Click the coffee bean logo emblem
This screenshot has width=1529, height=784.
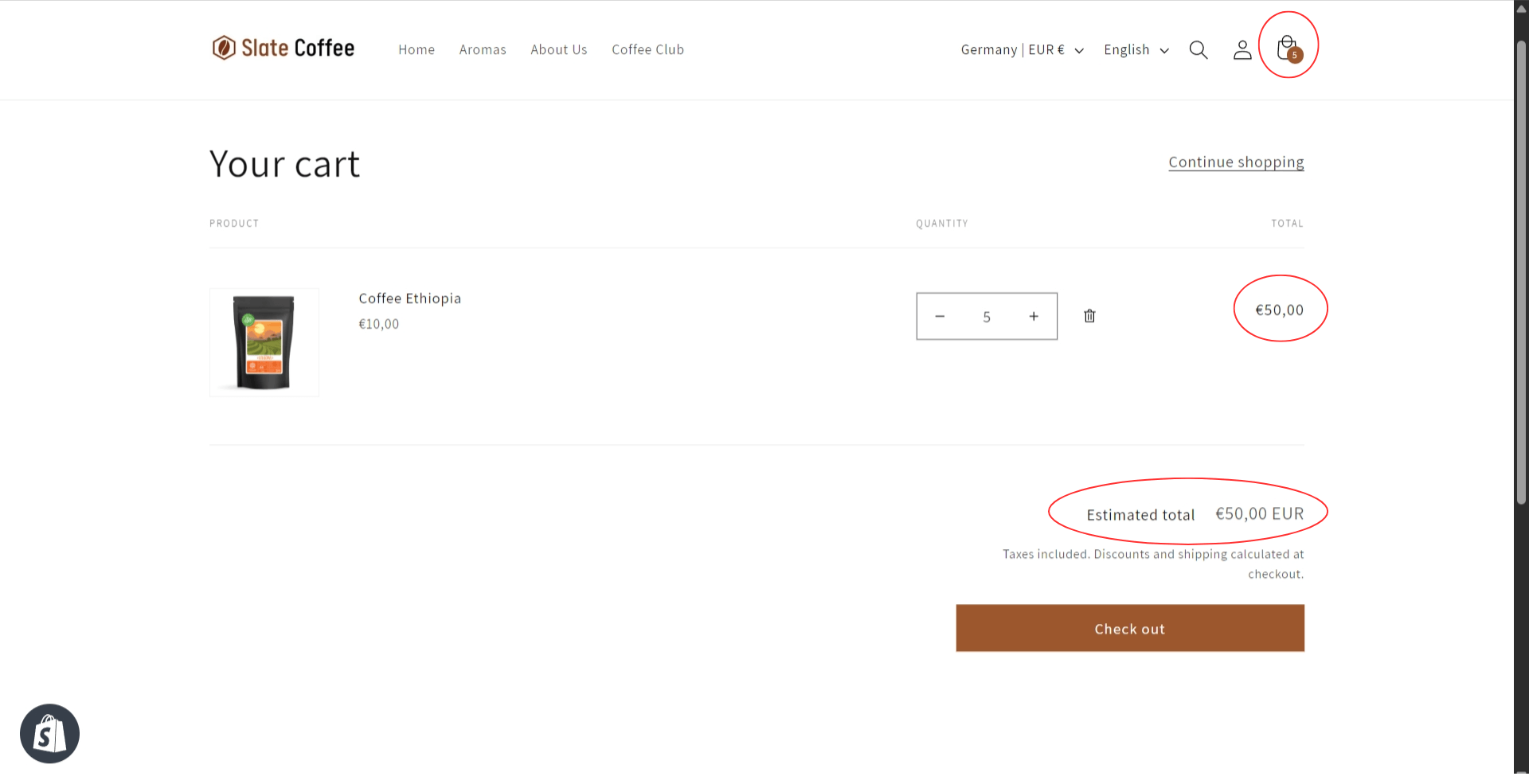coord(224,48)
